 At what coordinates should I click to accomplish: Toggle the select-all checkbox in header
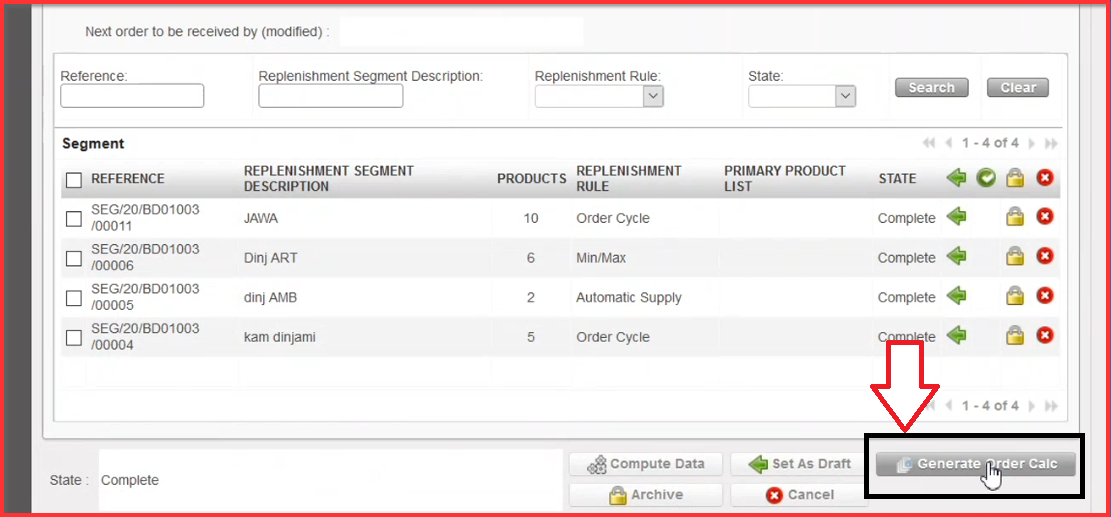[x=74, y=180]
